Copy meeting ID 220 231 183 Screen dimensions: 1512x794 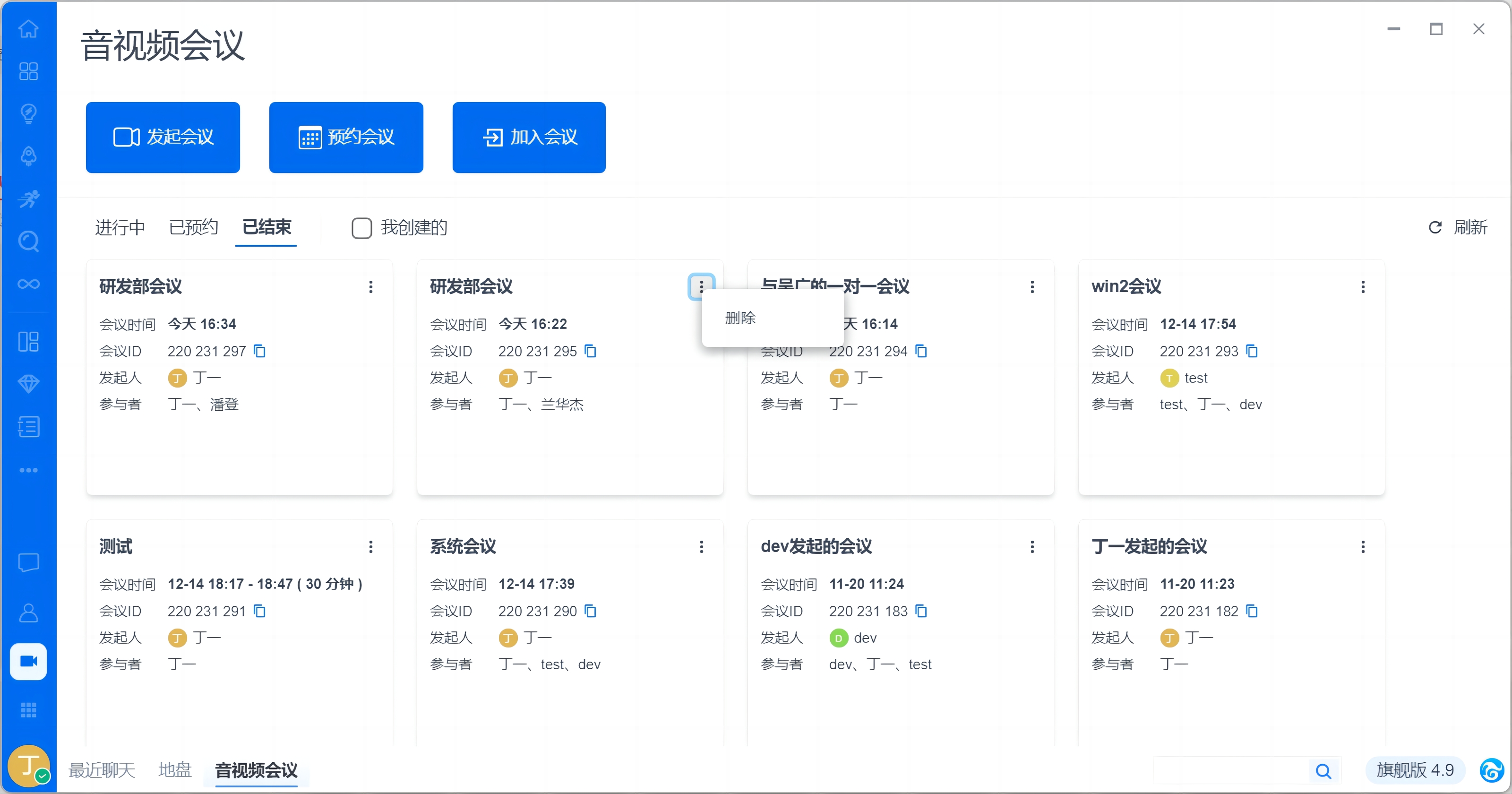(921, 612)
